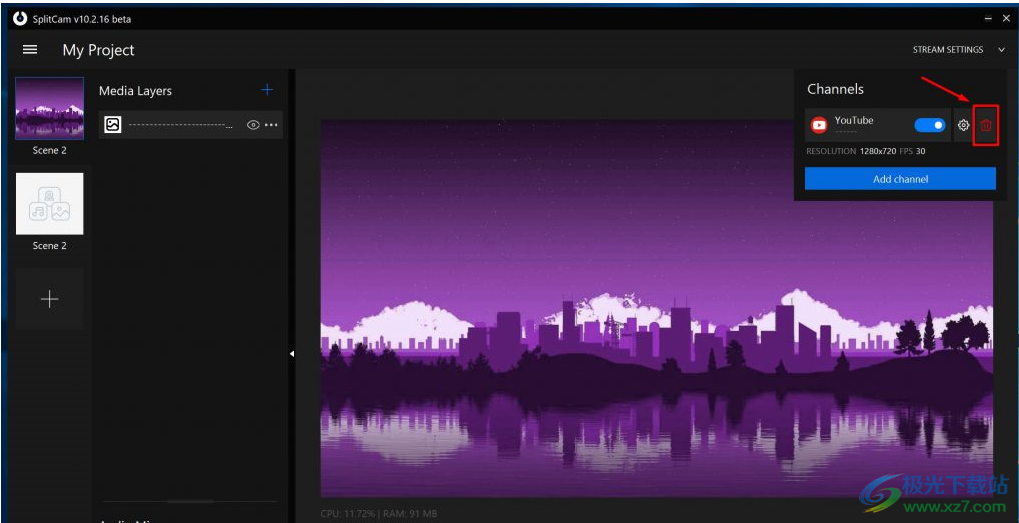Screen dimensions: 1019x523
Task: Add a new scene with large plus tile
Action: click(49, 299)
